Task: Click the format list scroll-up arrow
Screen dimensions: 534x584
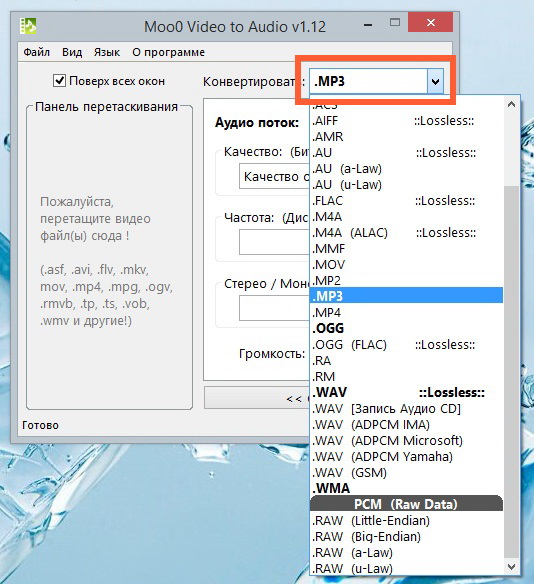Action: [511, 105]
